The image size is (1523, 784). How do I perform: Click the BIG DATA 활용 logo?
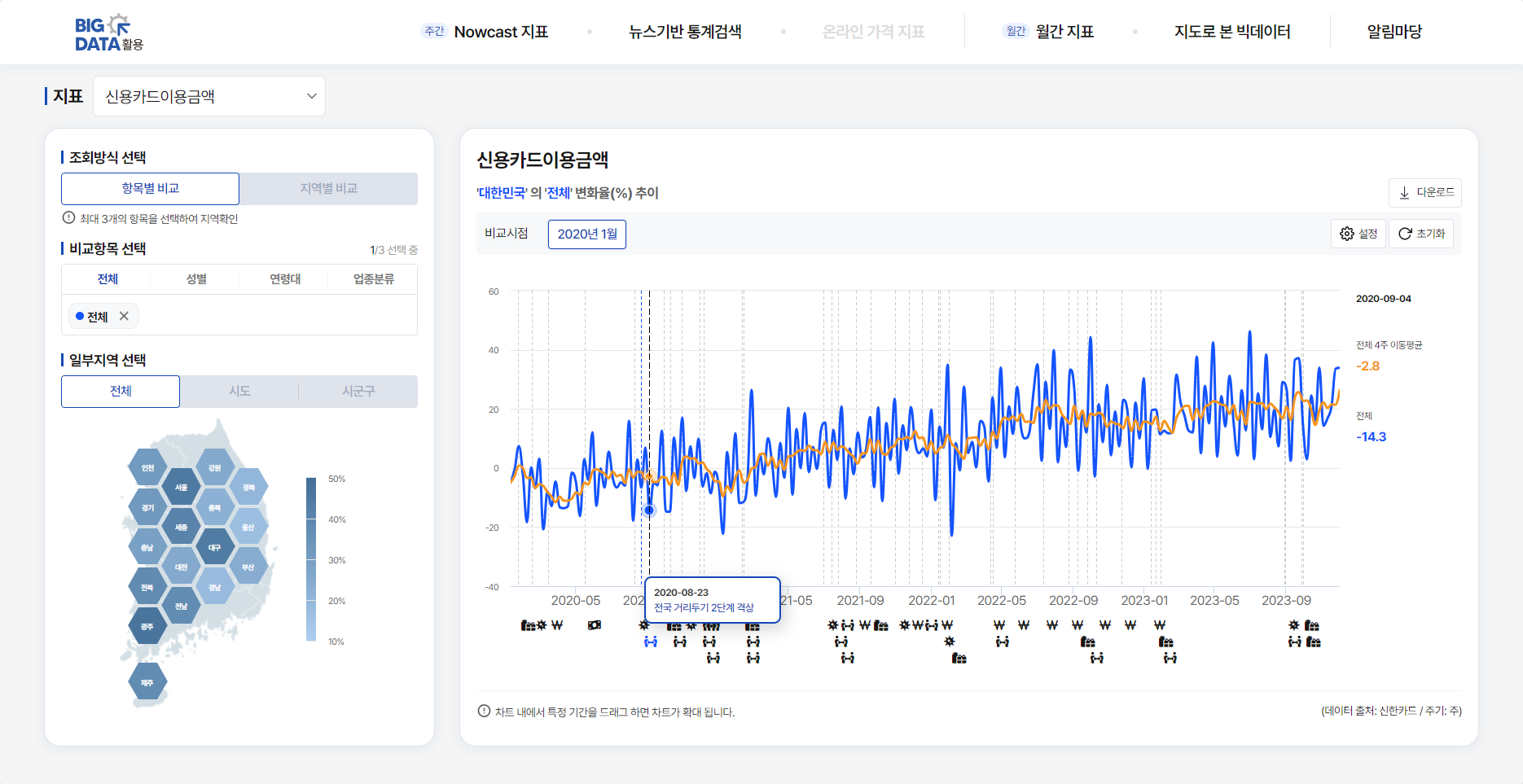coord(108,33)
